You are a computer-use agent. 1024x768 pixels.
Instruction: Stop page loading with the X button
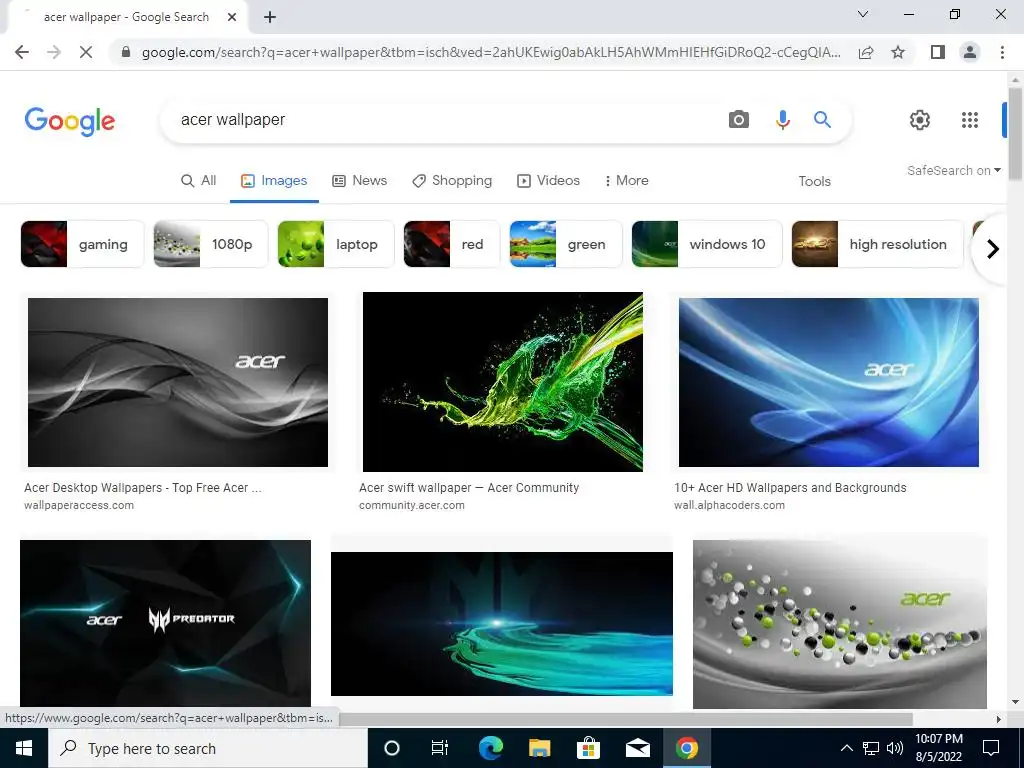(86, 52)
